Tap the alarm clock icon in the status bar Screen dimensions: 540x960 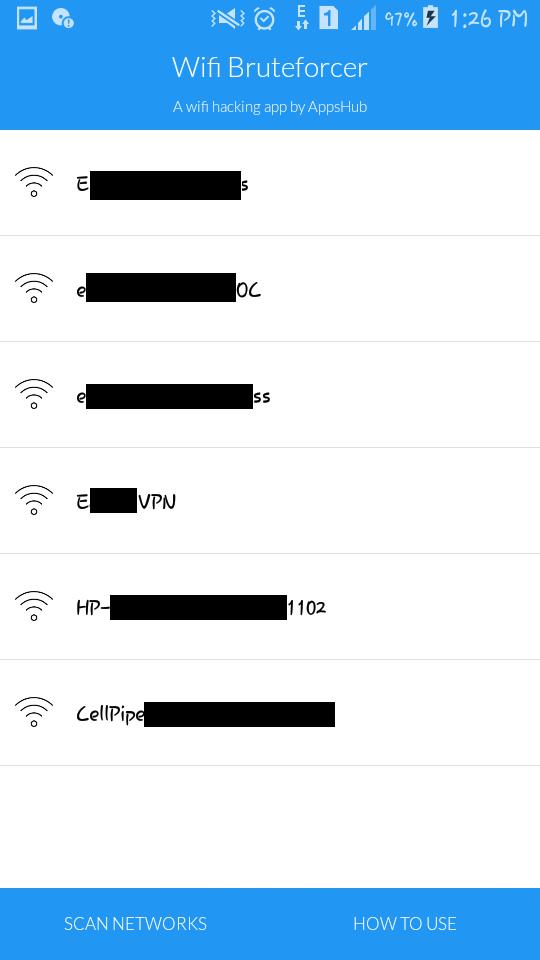pyautogui.click(x=264, y=19)
